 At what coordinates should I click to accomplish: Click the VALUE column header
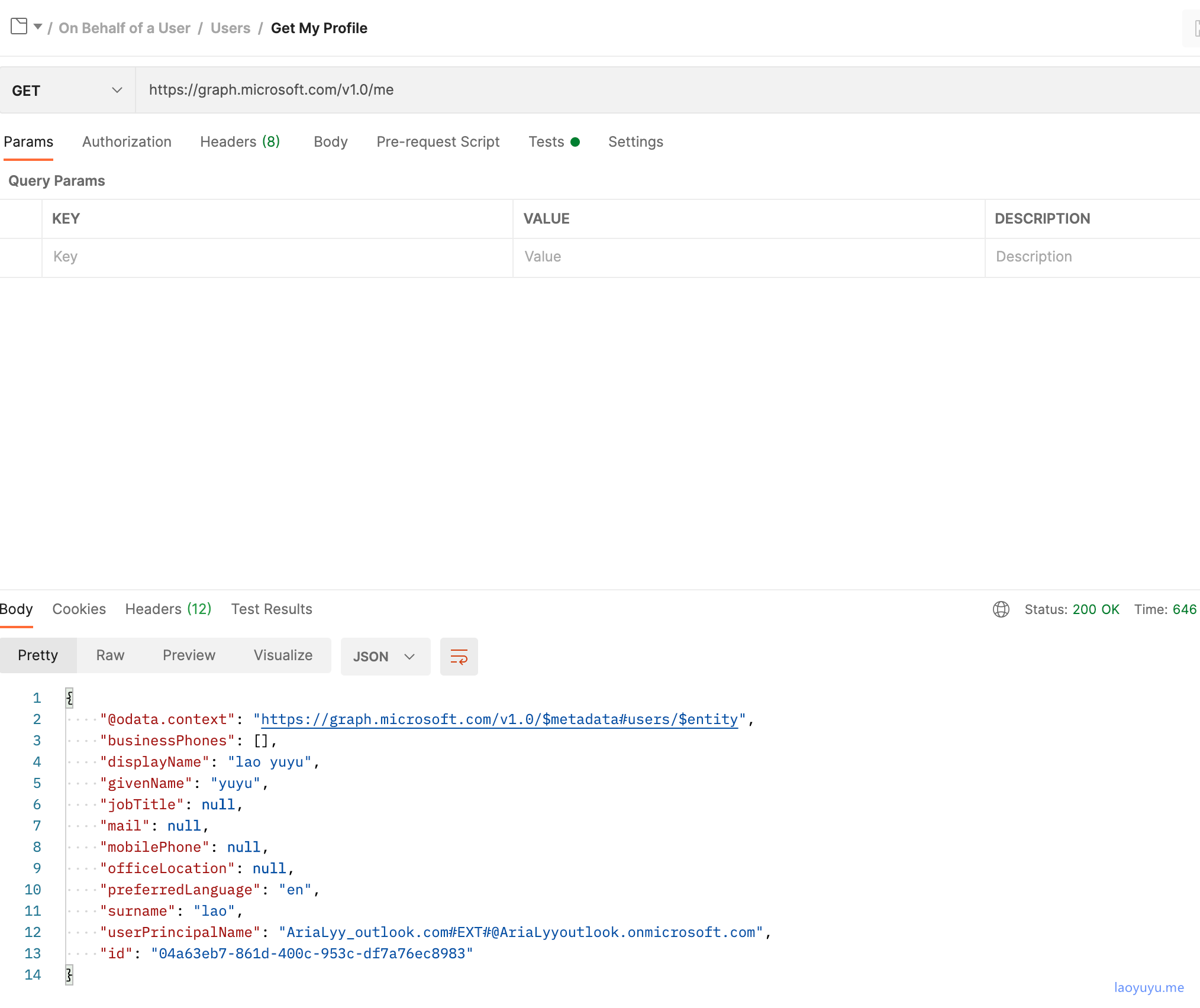click(546, 219)
